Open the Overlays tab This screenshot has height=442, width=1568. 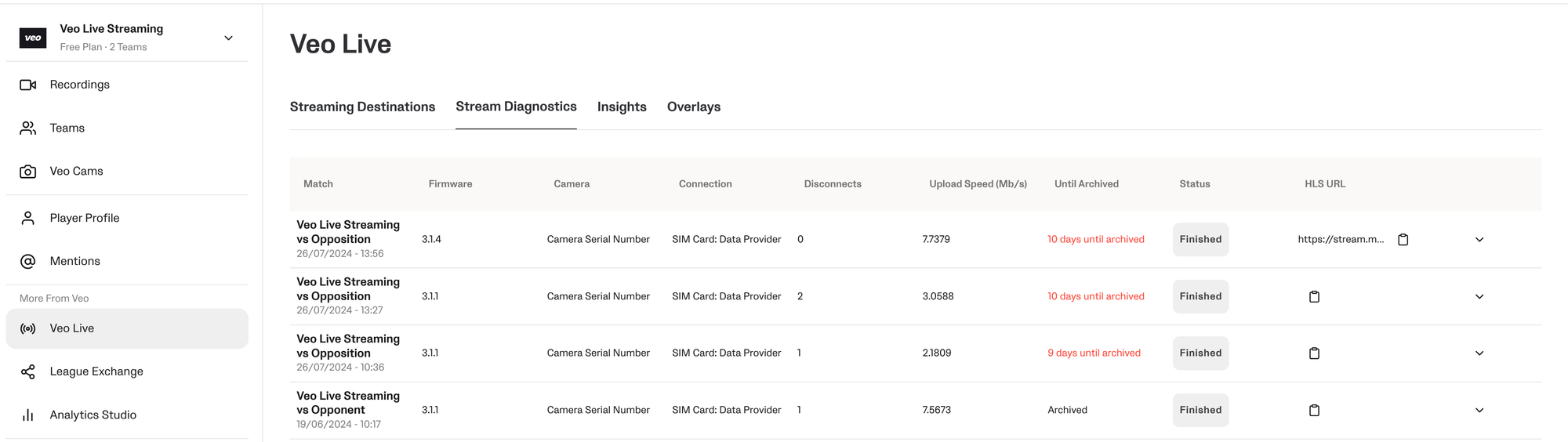click(694, 107)
